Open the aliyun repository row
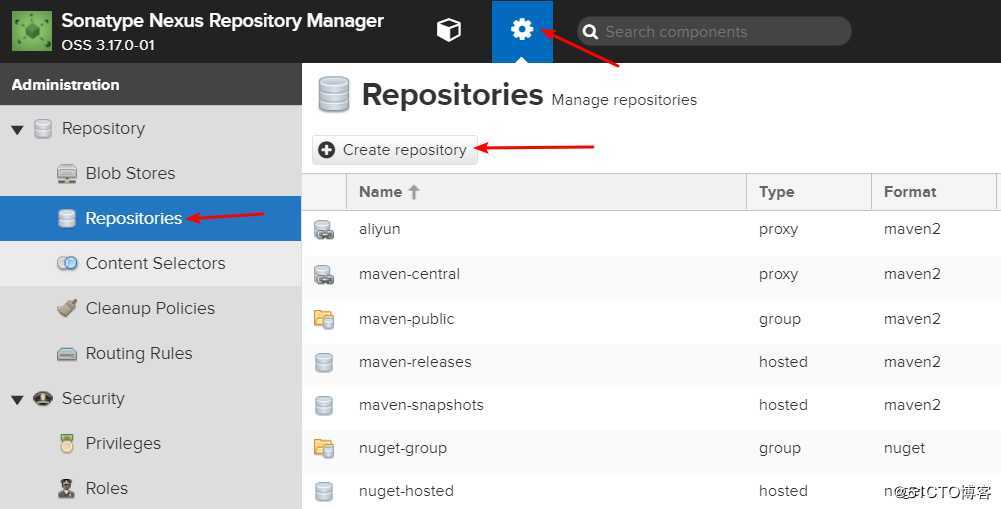Screen dimensions: 1001x509 [x=651, y=229]
